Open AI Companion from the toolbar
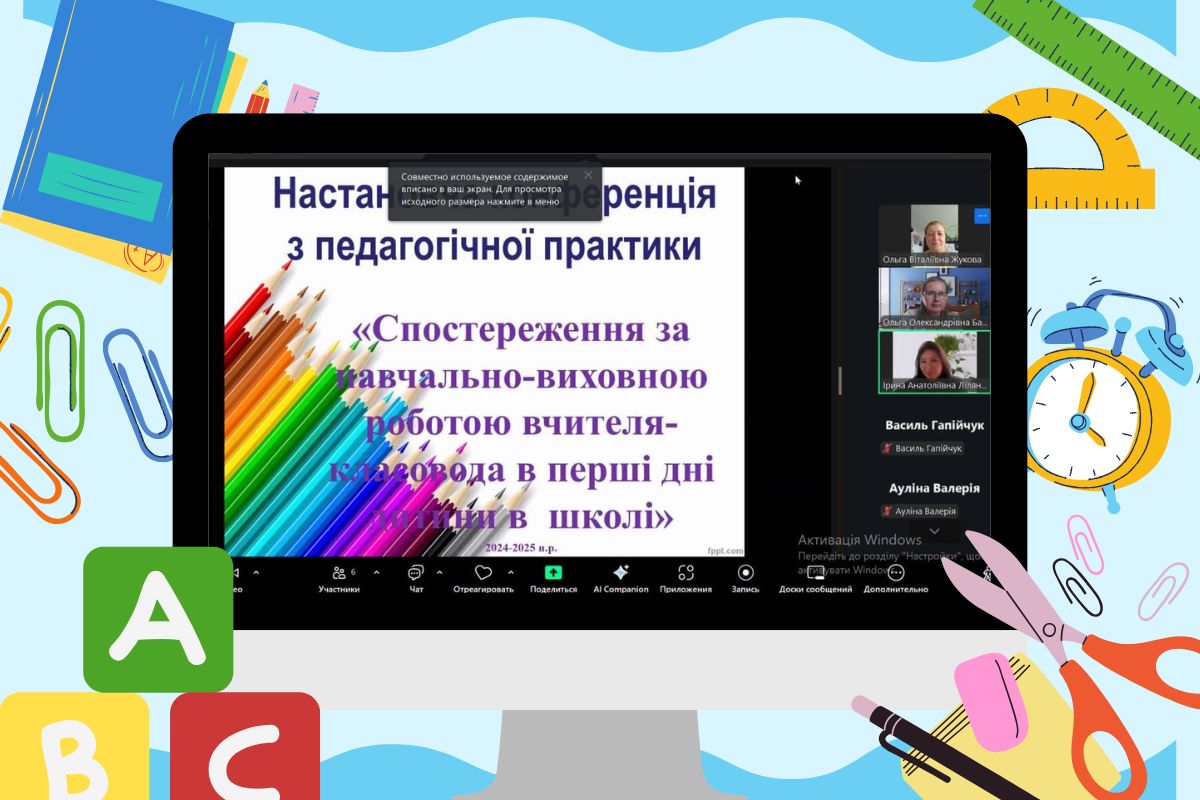This screenshot has width=1200, height=800. 620,574
